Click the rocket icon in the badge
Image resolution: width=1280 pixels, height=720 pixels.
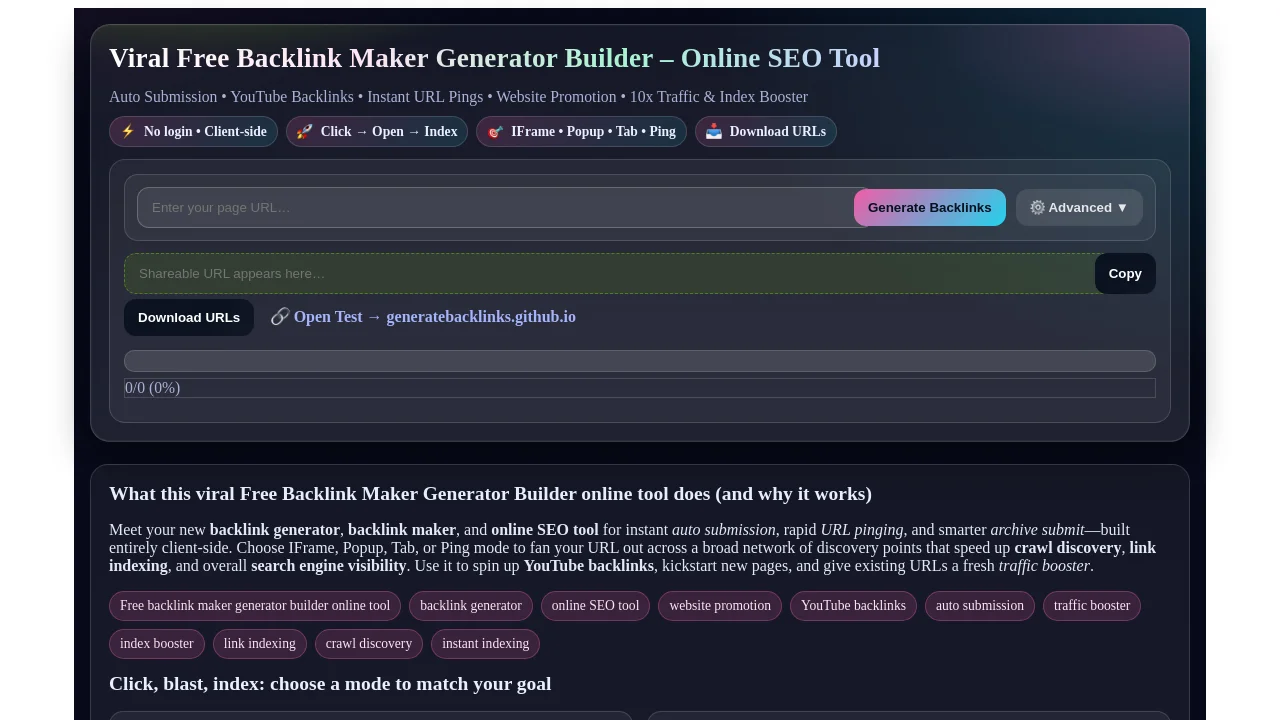coord(305,131)
